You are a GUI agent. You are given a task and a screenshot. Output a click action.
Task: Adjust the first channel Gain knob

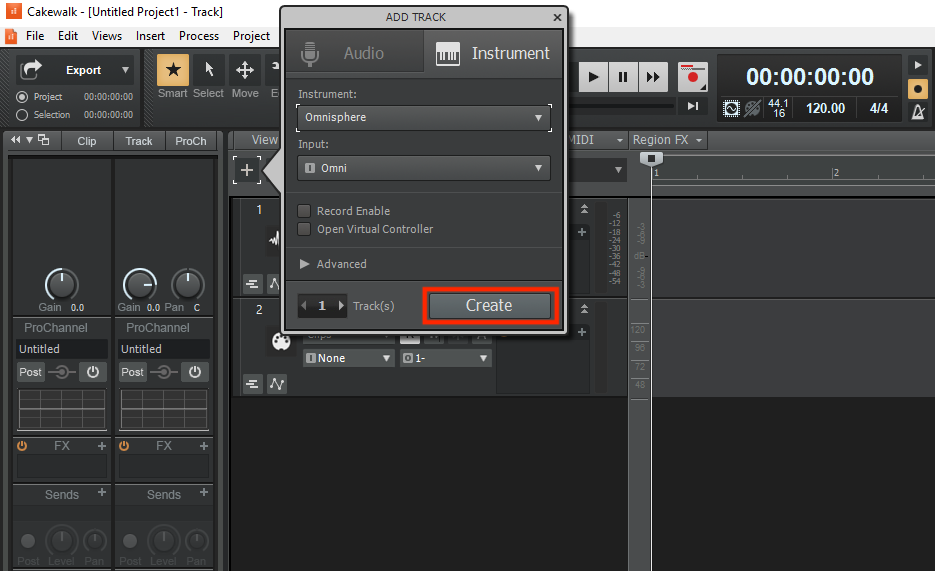(61, 285)
